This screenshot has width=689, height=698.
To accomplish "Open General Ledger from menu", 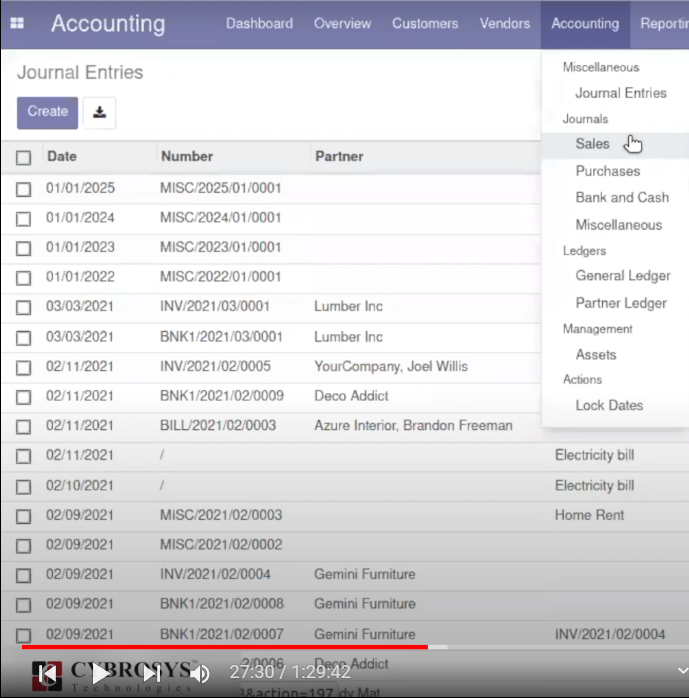I will pos(623,276).
